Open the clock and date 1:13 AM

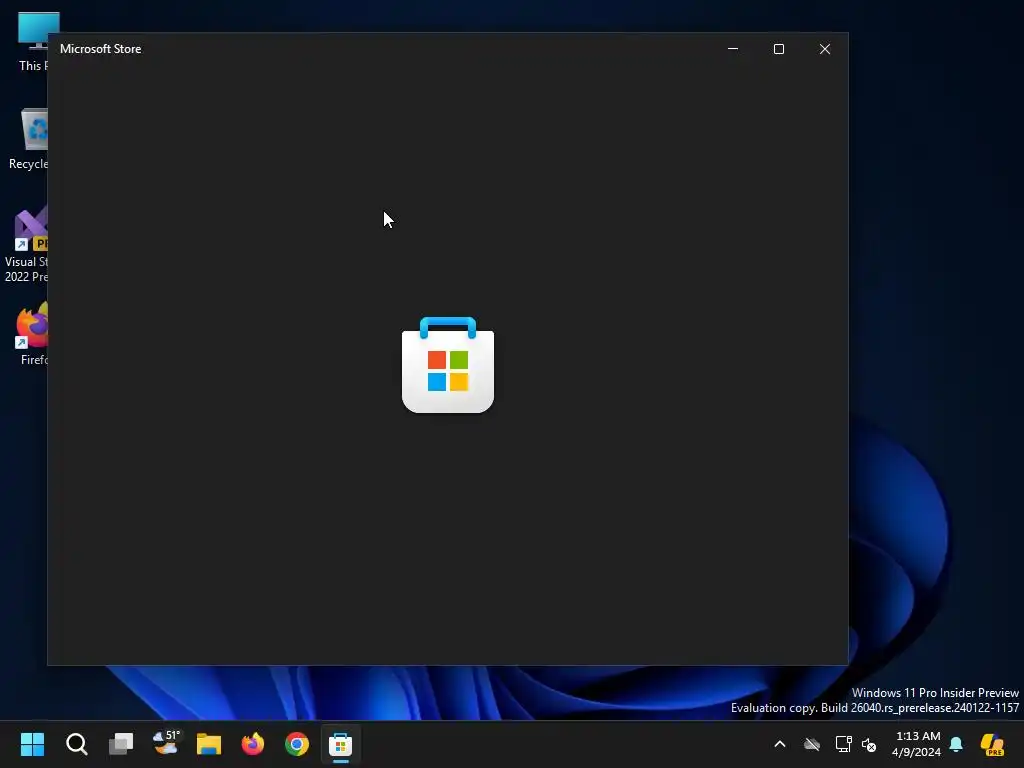coord(917,744)
